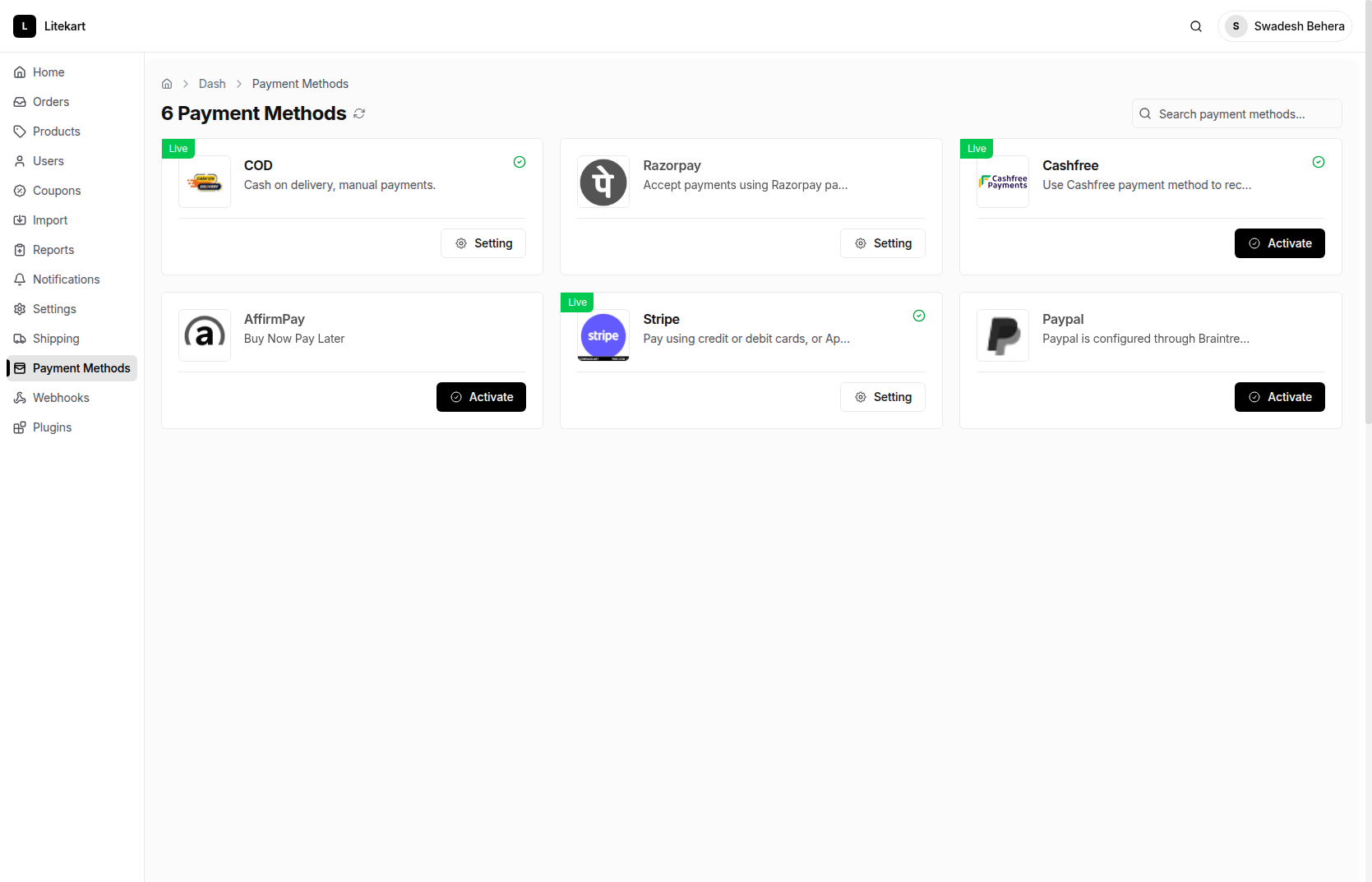Refresh the payment methods list
The height and width of the screenshot is (882, 1372).
click(359, 113)
